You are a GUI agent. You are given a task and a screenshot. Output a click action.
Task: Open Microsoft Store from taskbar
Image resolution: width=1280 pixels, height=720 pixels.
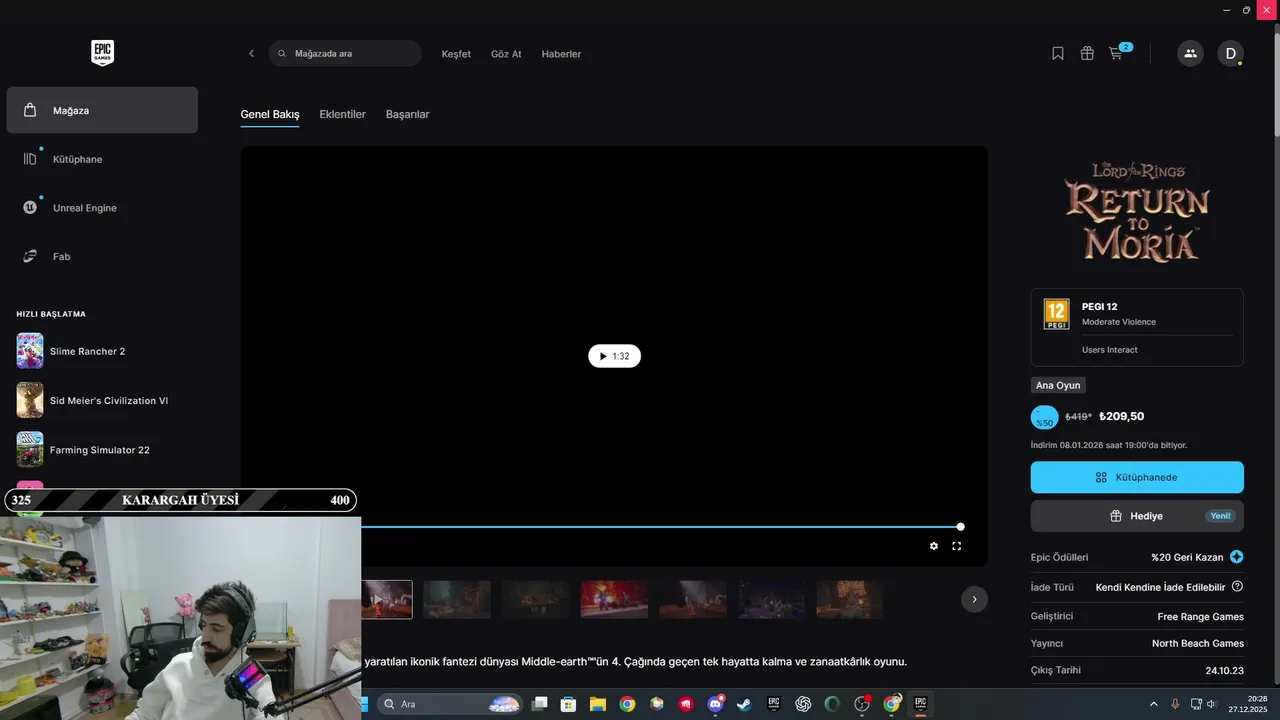[568, 704]
